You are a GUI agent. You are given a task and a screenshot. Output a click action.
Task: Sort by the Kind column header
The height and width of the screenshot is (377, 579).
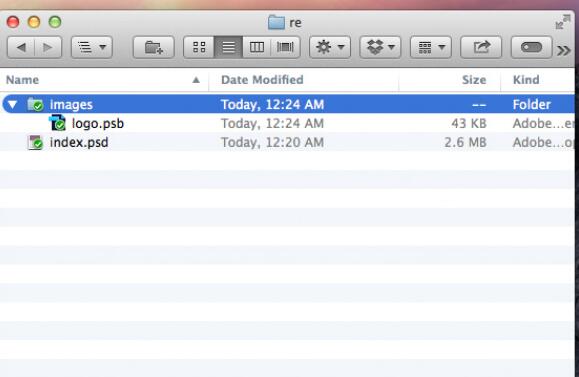538,80
